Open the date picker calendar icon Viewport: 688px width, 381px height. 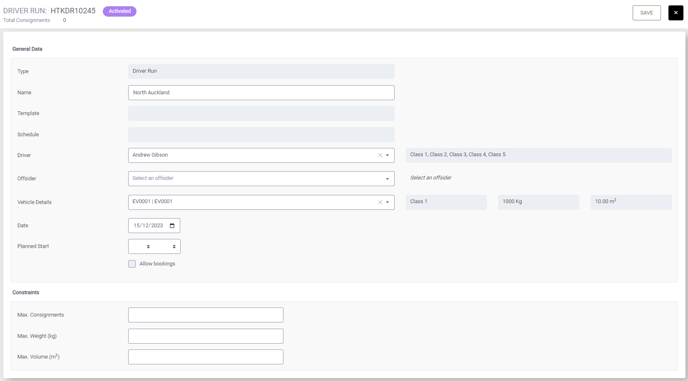tap(172, 226)
